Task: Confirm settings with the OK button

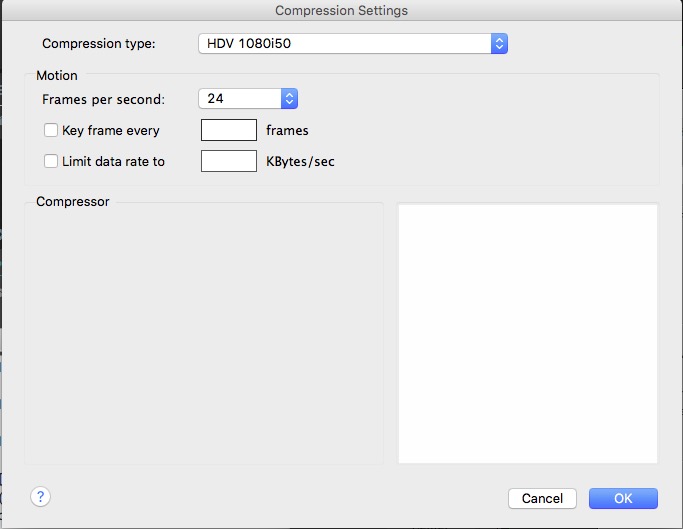Action: coord(623,498)
